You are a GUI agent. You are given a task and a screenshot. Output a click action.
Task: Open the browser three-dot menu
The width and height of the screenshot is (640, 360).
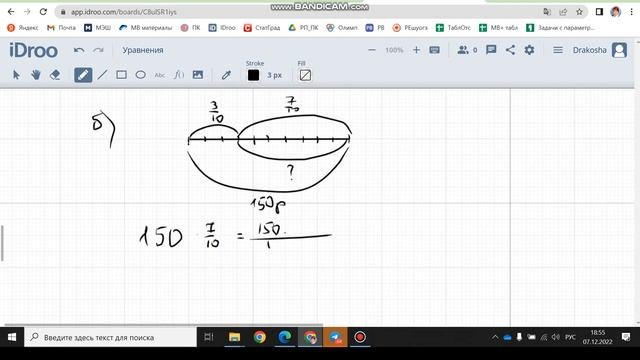coord(631,12)
